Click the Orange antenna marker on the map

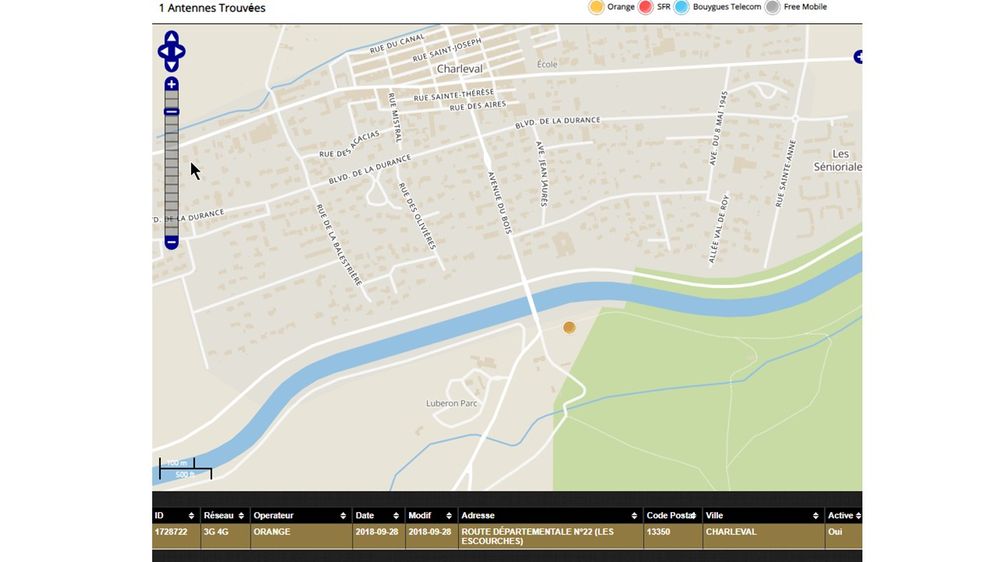pyautogui.click(x=569, y=327)
